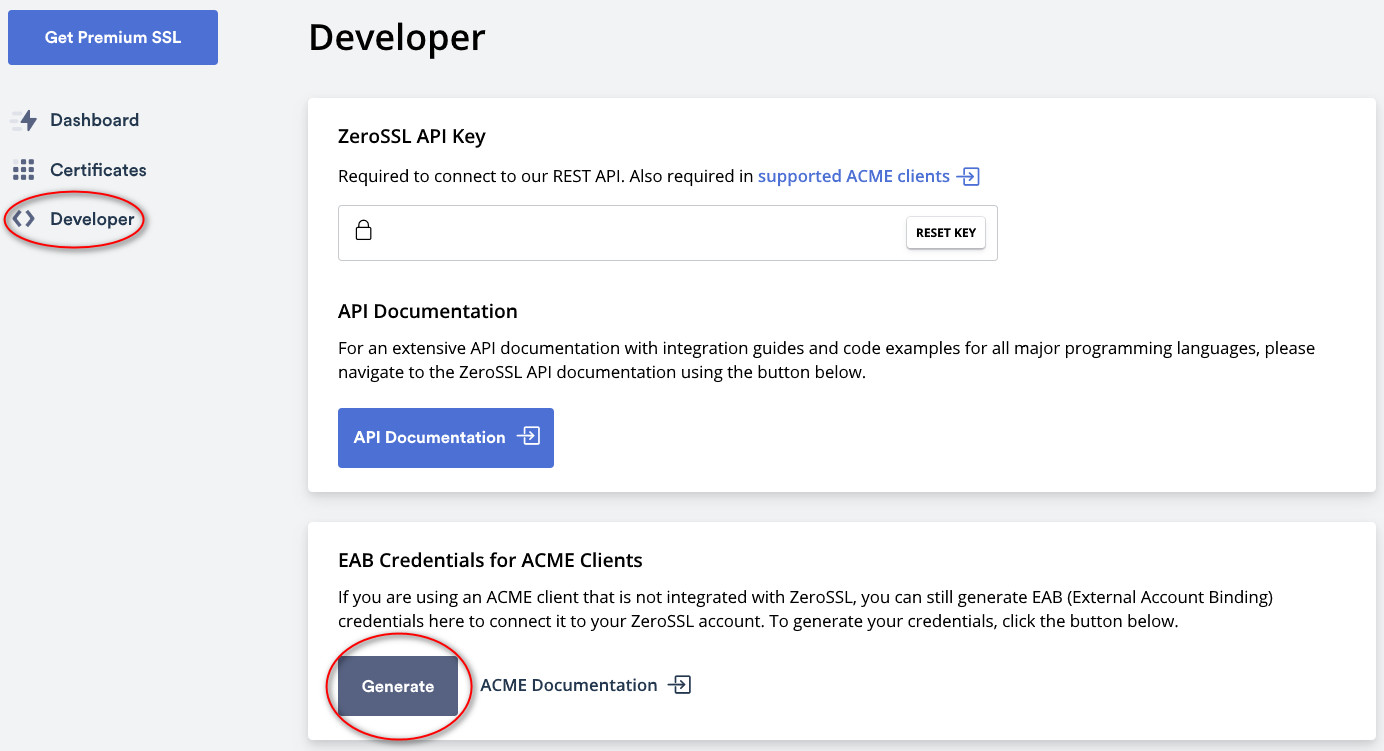The width and height of the screenshot is (1384, 751).
Task: Click the RESET KEY button
Action: (x=946, y=233)
